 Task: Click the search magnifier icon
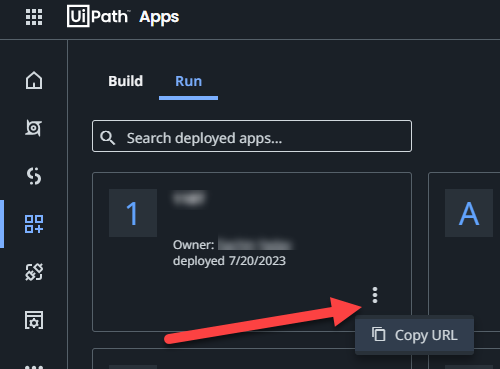coord(108,138)
